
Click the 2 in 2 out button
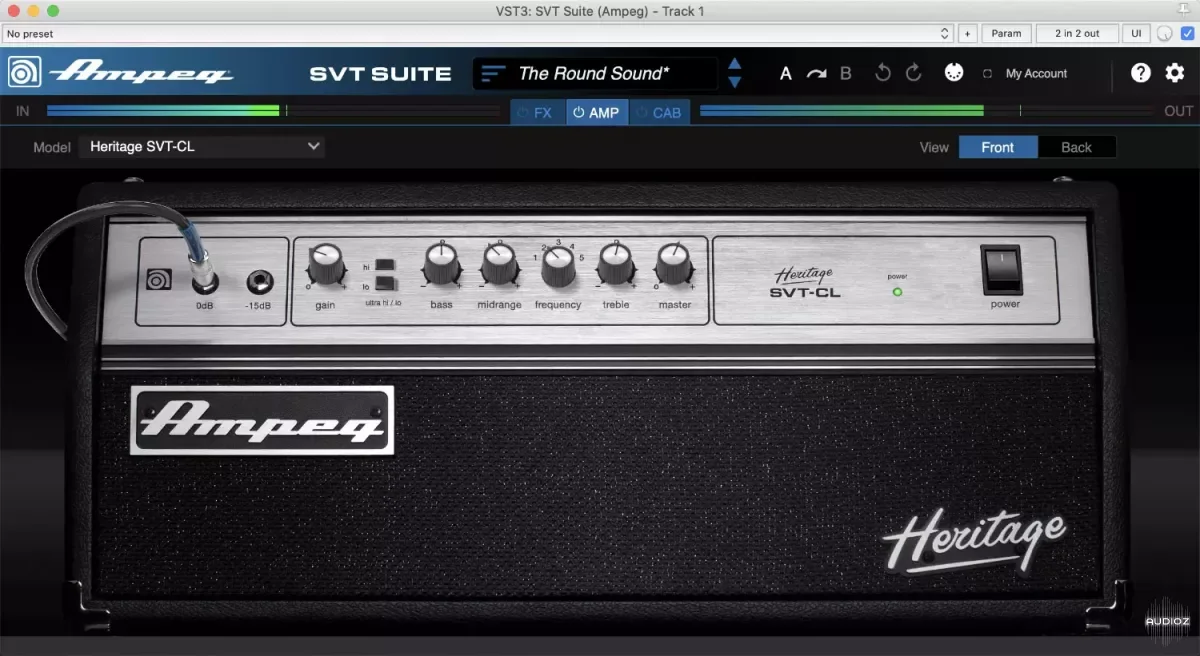1077,33
